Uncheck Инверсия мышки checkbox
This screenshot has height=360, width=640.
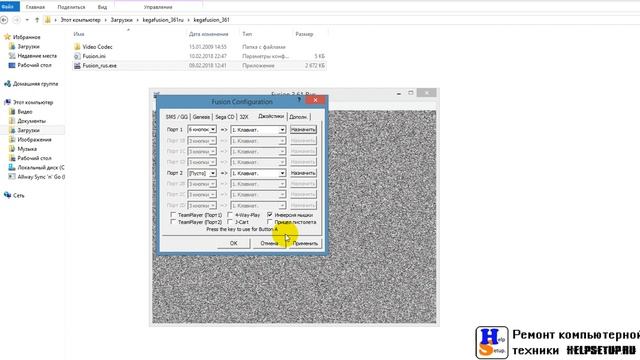click(270, 215)
